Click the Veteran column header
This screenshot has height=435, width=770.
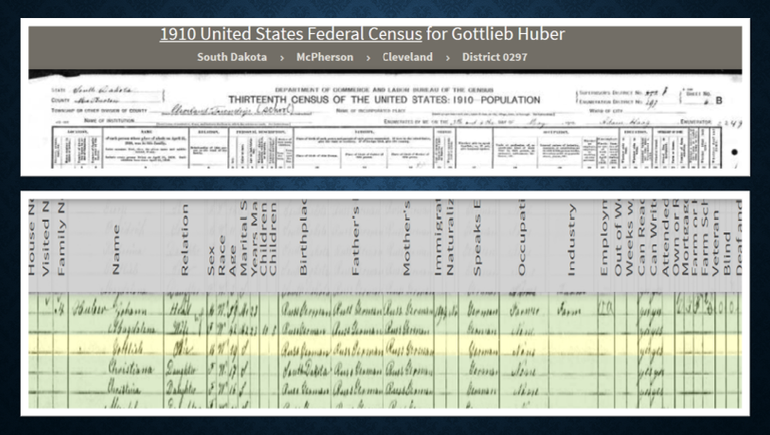point(715,243)
